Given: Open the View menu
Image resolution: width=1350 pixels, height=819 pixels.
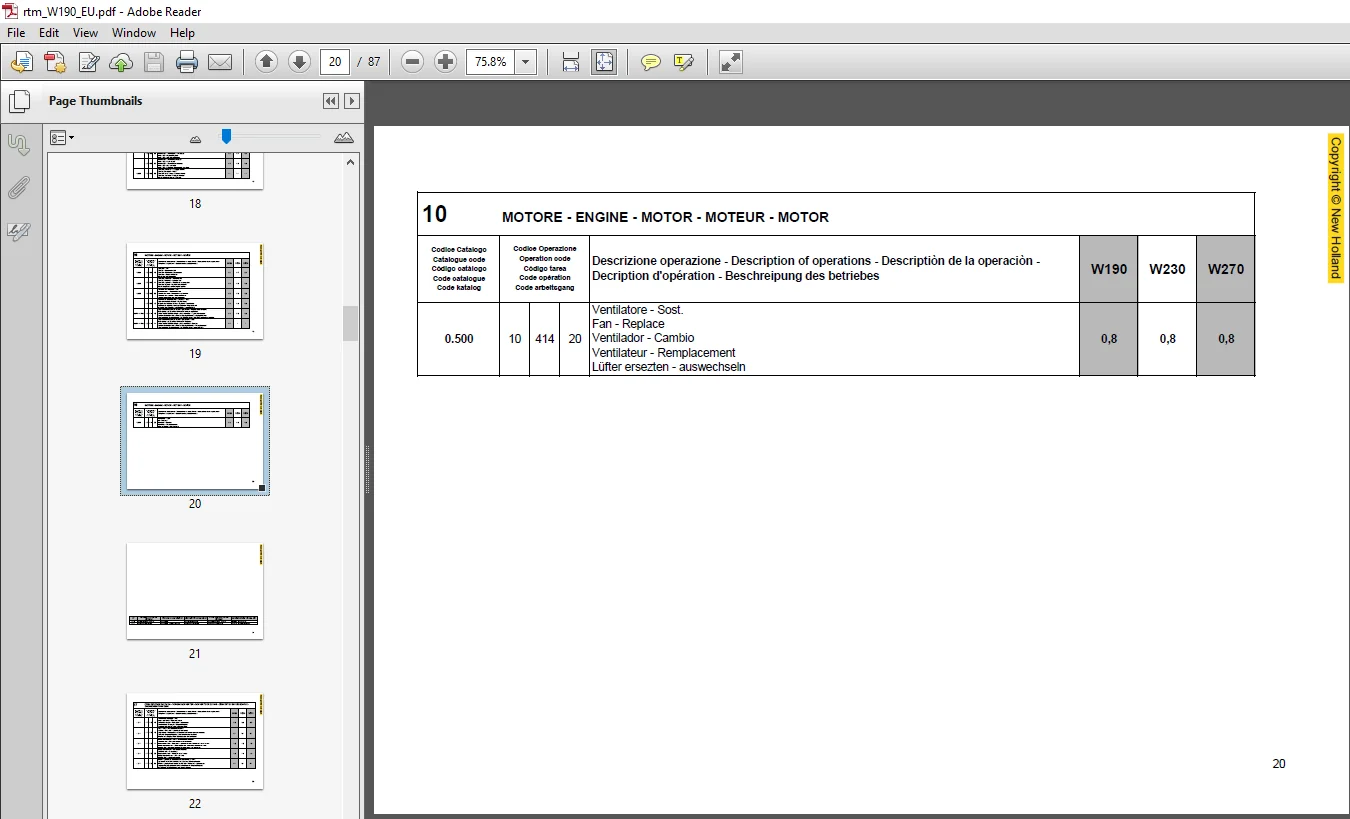Looking at the screenshot, I should [x=85, y=33].
